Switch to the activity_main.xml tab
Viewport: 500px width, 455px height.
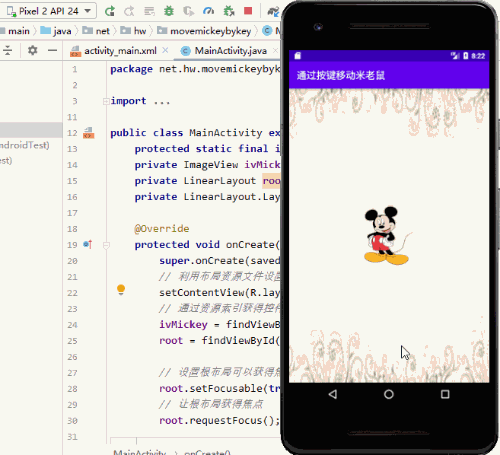[120, 51]
